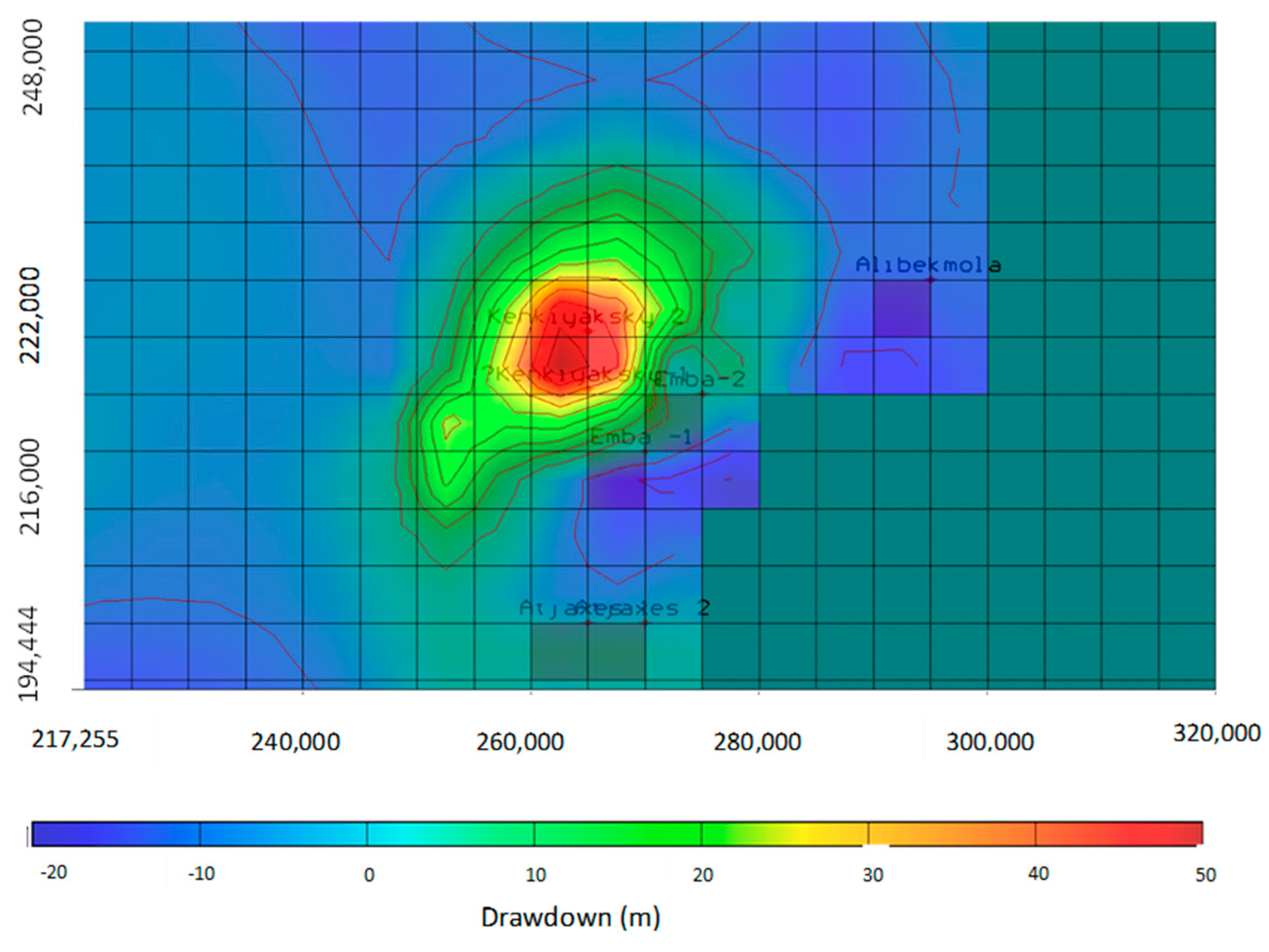This screenshot has height=952, width=1269.
Task: Click the 217,255 x-axis label
Action: [x=75, y=740]
